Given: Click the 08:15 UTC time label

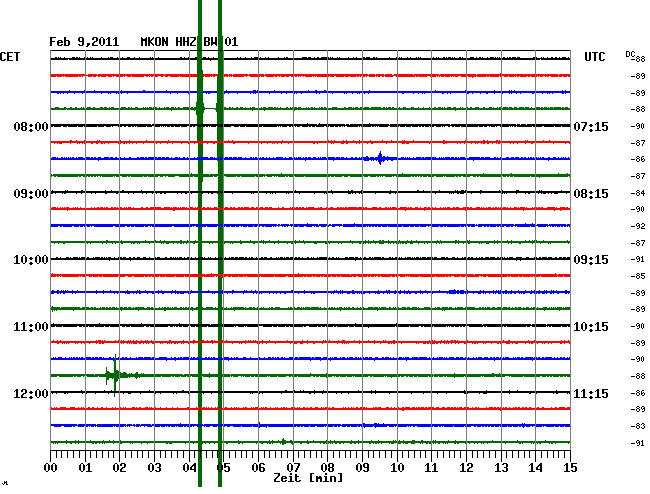Looking at the screenshot, I should point(591,194).
